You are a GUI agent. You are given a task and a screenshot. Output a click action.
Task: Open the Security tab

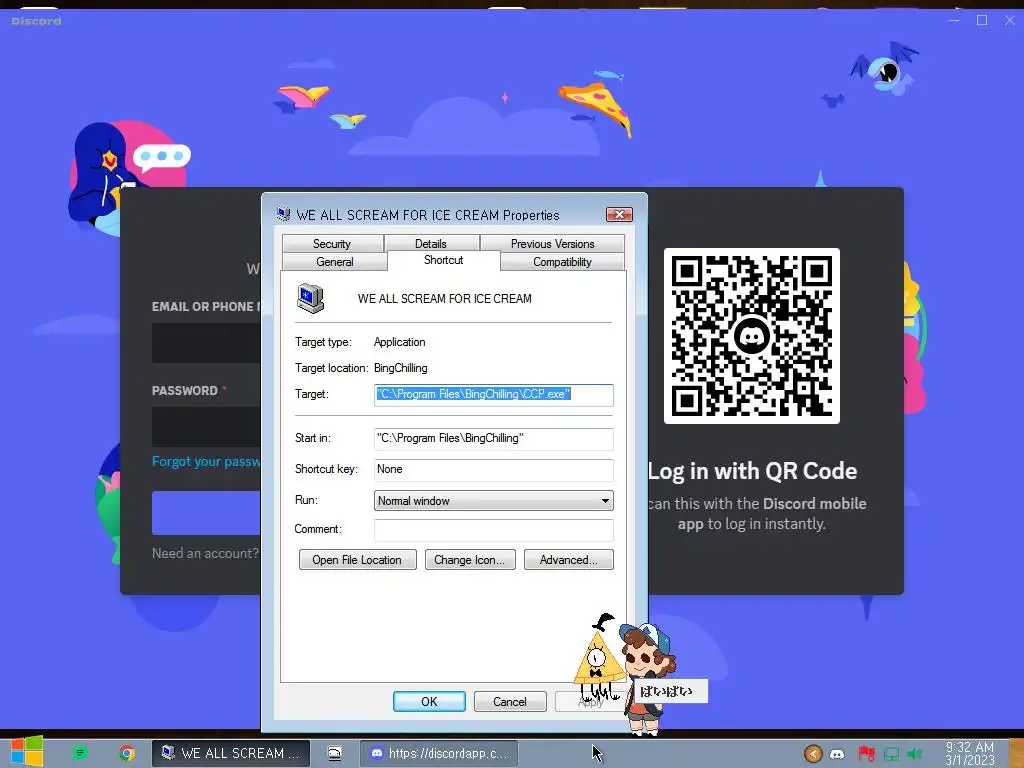pos(332,244)
